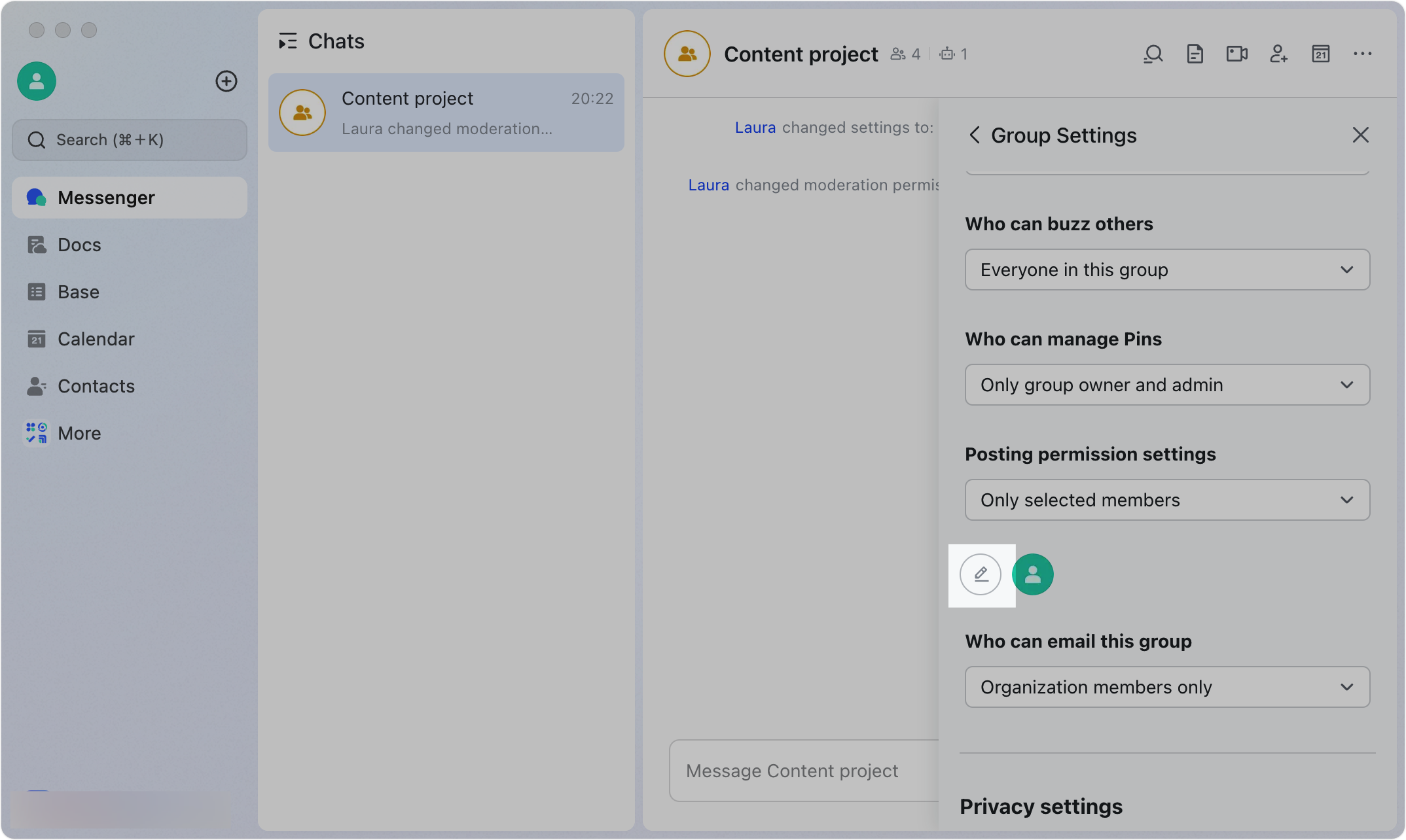The width and height of the screenshot is (1406, 840).
Task: Collapse the Chats list icon
Action: click(288, 41)
